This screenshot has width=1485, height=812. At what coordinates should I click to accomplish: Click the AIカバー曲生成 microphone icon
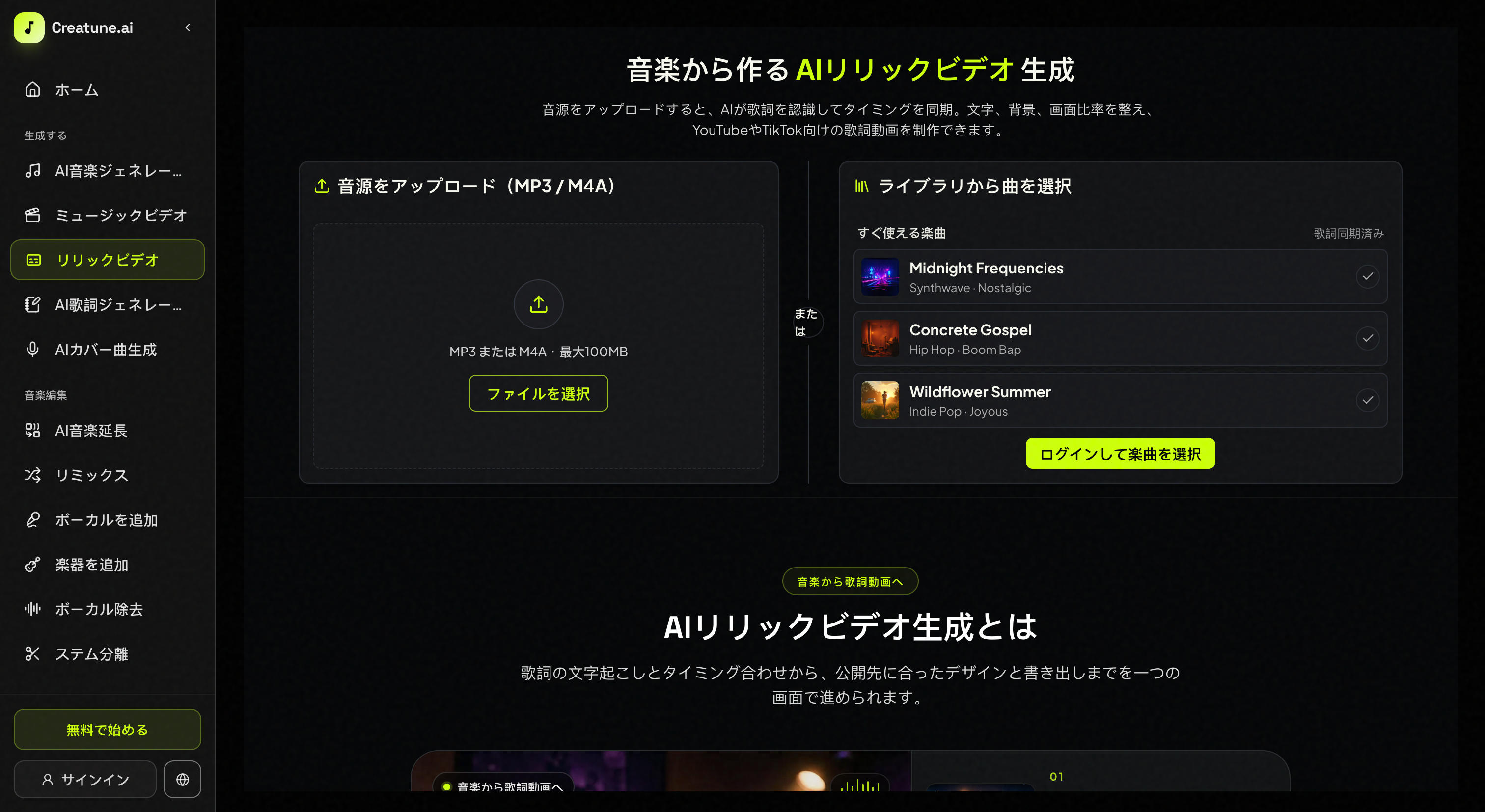pyautogui.click(x=33, y=349)
